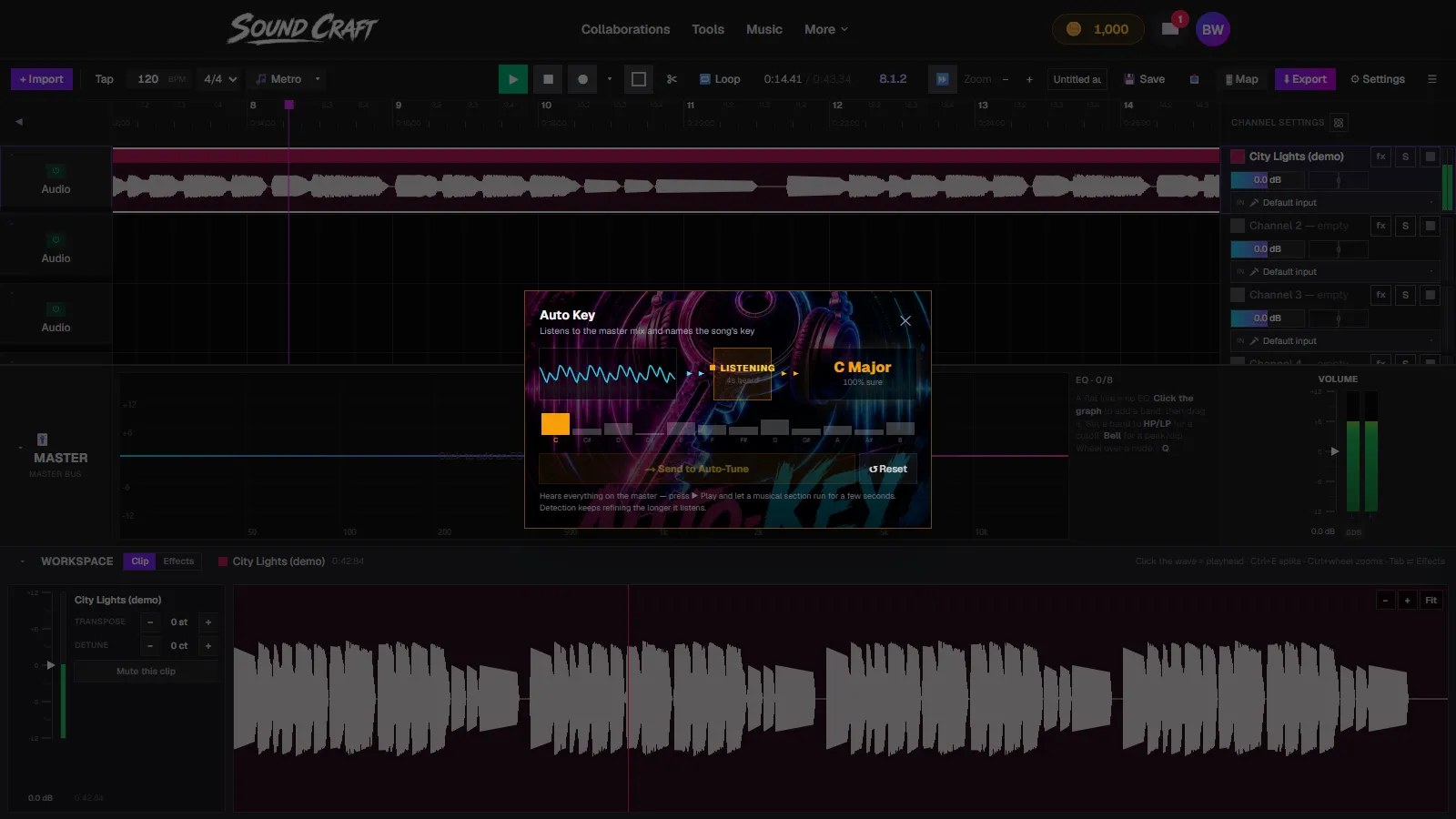Switch to the Effects tab in Workspace
The width and height of the screenshot is (1456, 819).
[x=178, y=561]
